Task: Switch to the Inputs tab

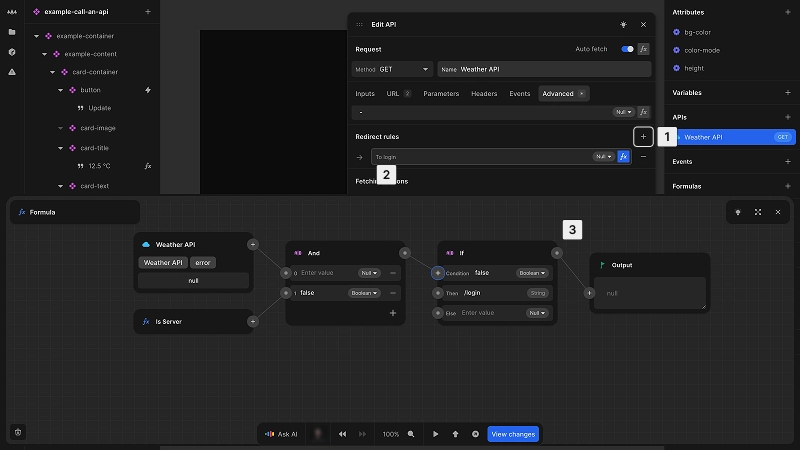Action: (365, 94)
